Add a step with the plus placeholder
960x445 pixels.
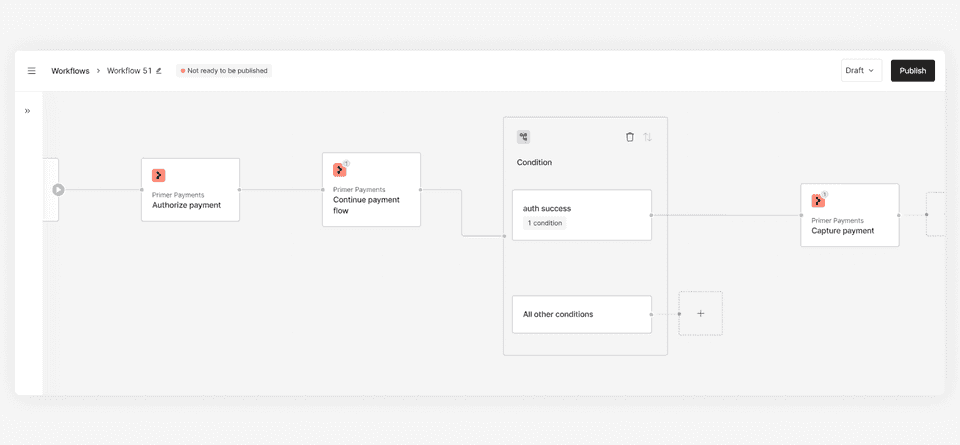point(700,313)
